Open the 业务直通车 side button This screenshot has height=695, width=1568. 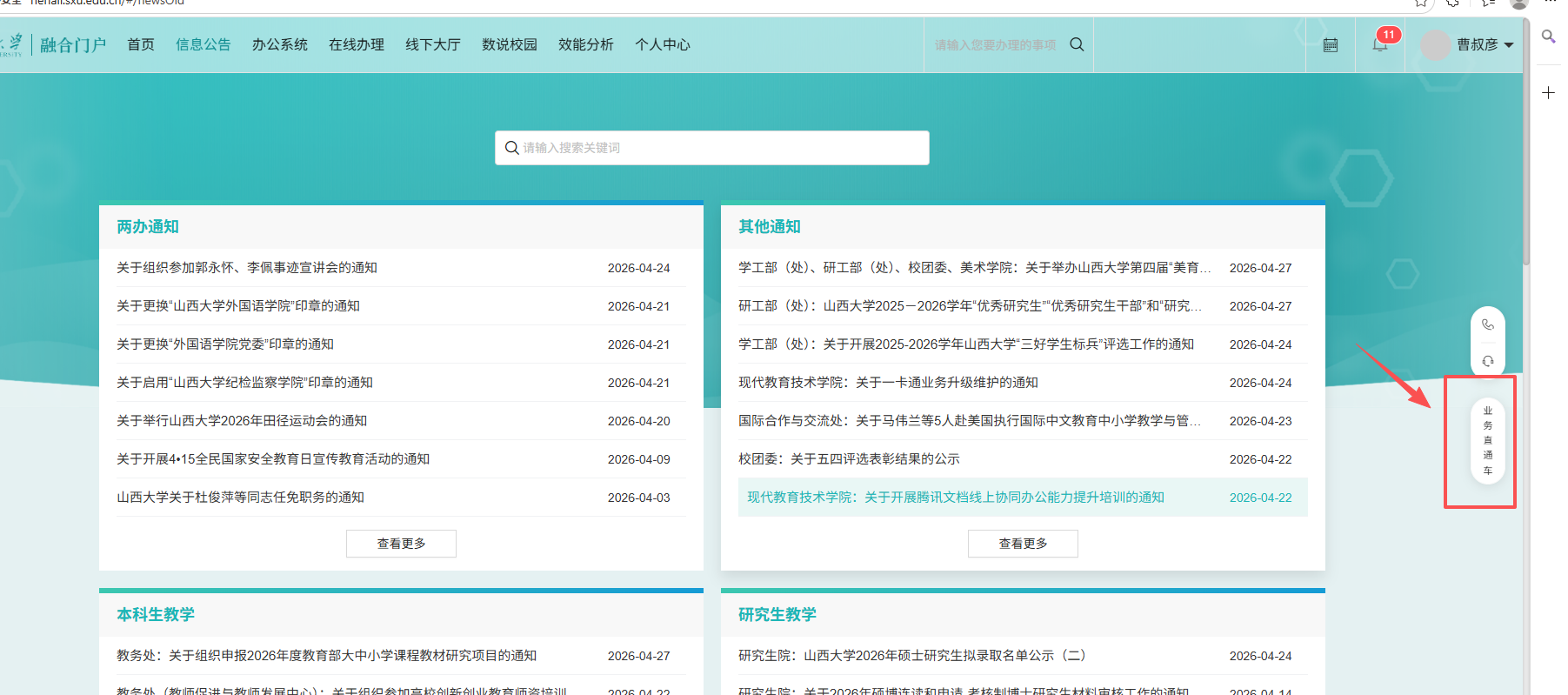[x=1488, y=440]
